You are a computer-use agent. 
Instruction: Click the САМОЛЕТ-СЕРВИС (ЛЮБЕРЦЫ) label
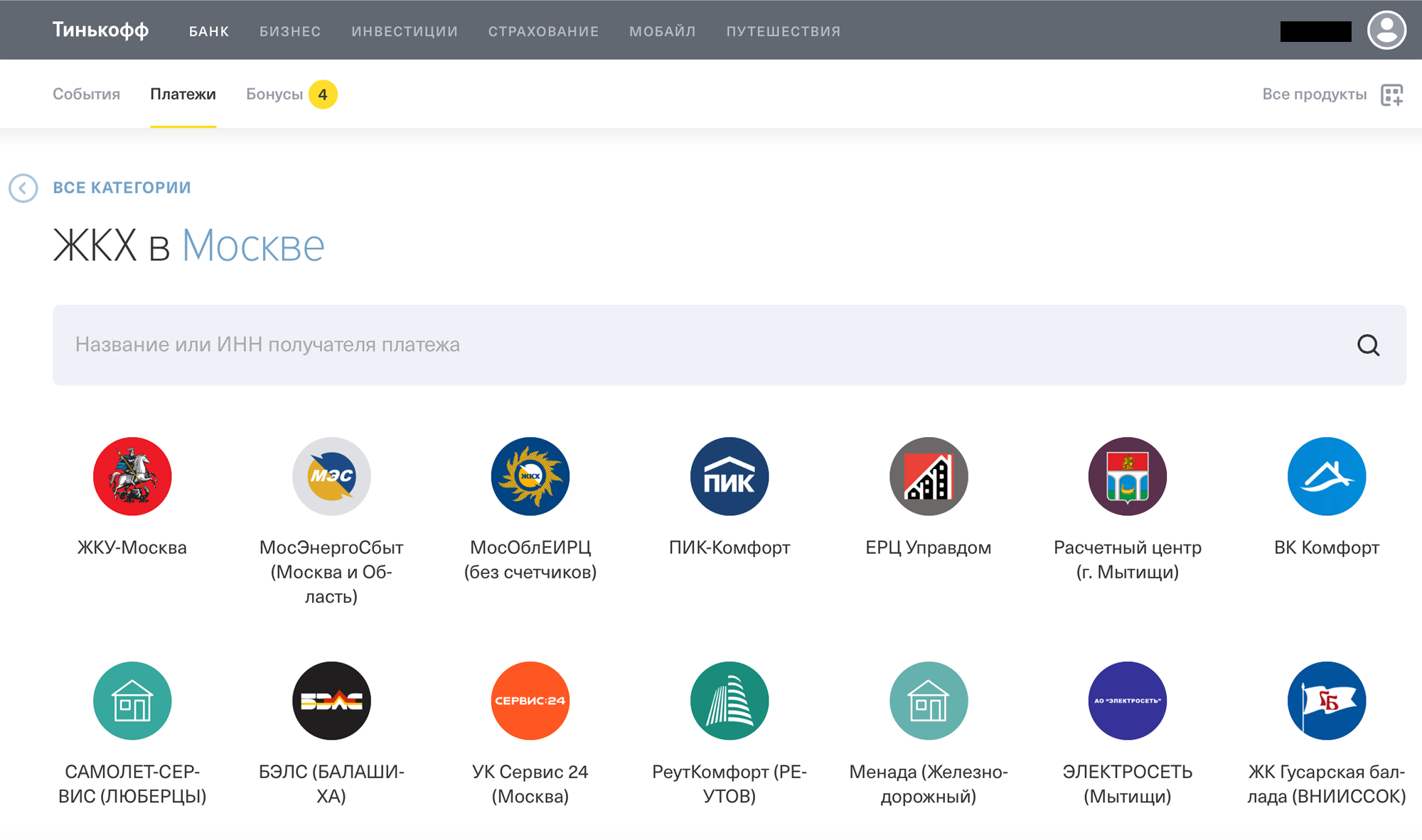point(132,784)
